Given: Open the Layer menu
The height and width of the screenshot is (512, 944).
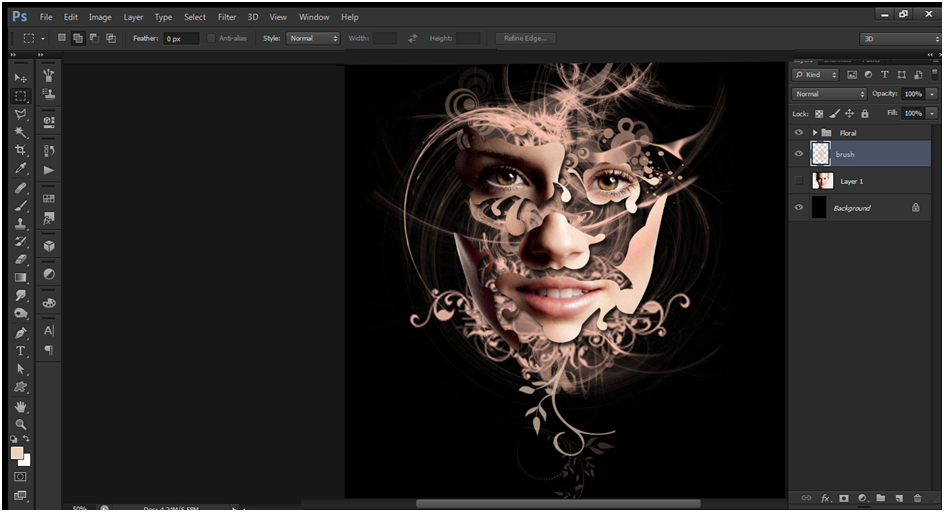Looking at the screenshot, I should (133, 17).
